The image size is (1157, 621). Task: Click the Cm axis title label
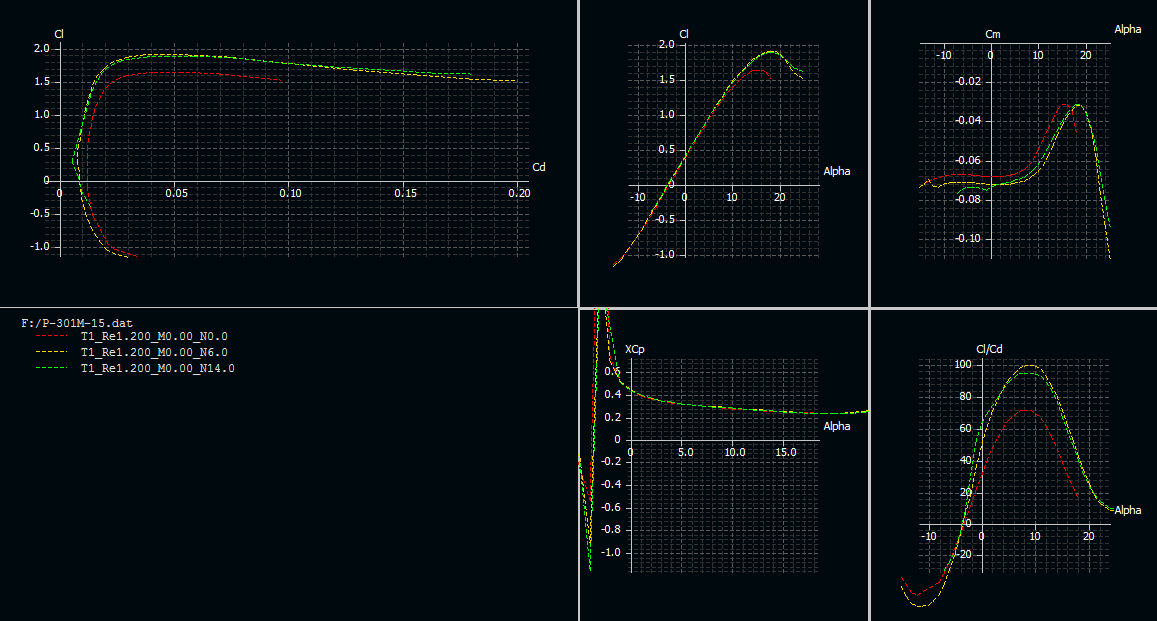pos(992,34)
